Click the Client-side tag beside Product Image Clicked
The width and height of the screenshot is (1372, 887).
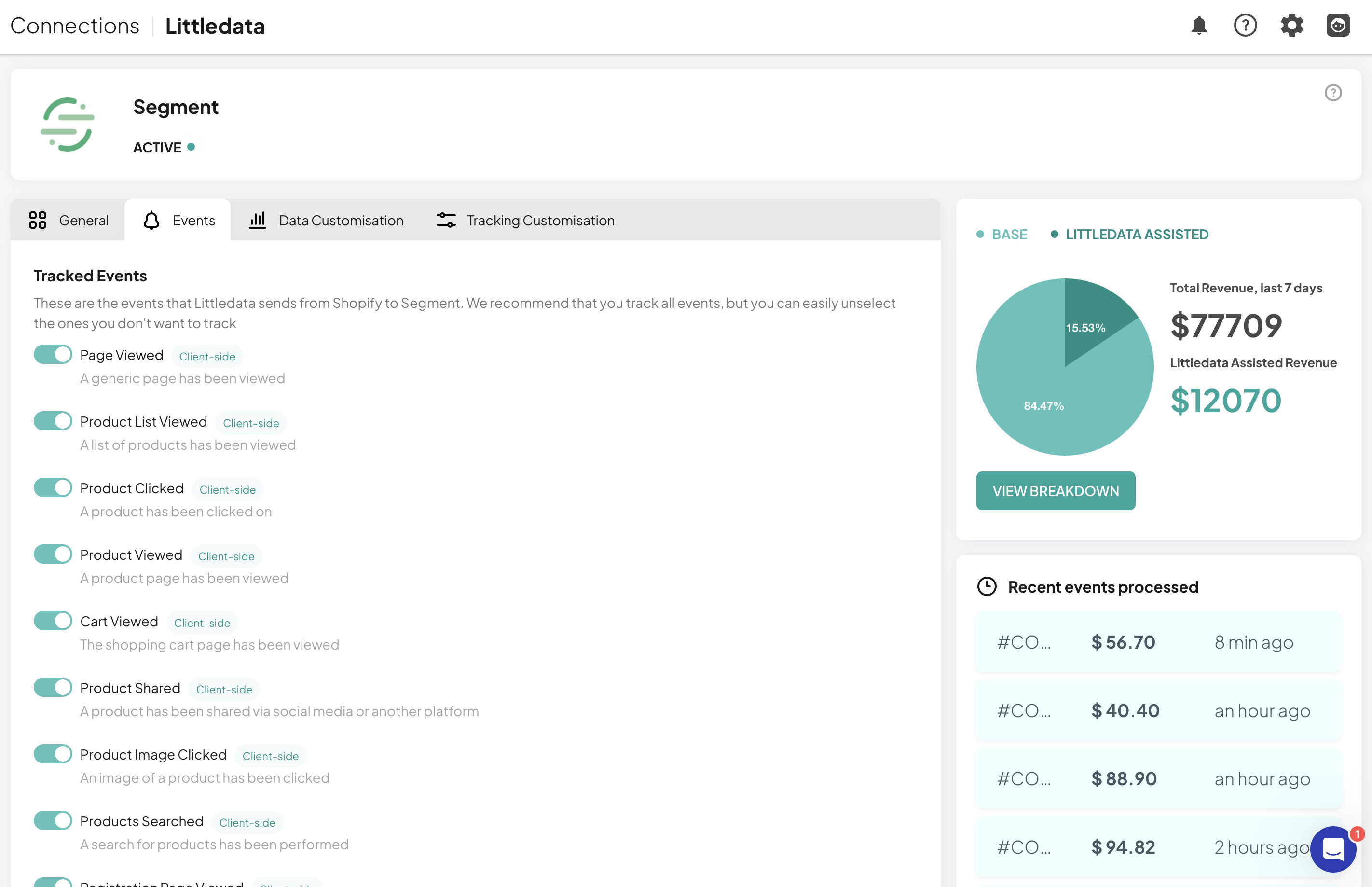(271, 756)
